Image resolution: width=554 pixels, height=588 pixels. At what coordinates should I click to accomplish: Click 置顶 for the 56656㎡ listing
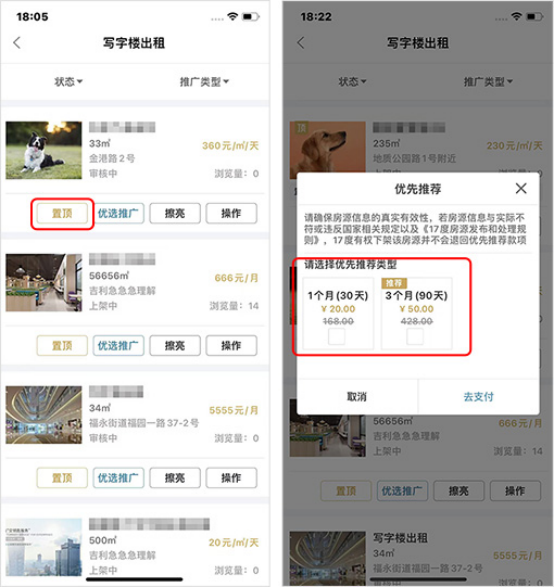[x=62, y=345]
